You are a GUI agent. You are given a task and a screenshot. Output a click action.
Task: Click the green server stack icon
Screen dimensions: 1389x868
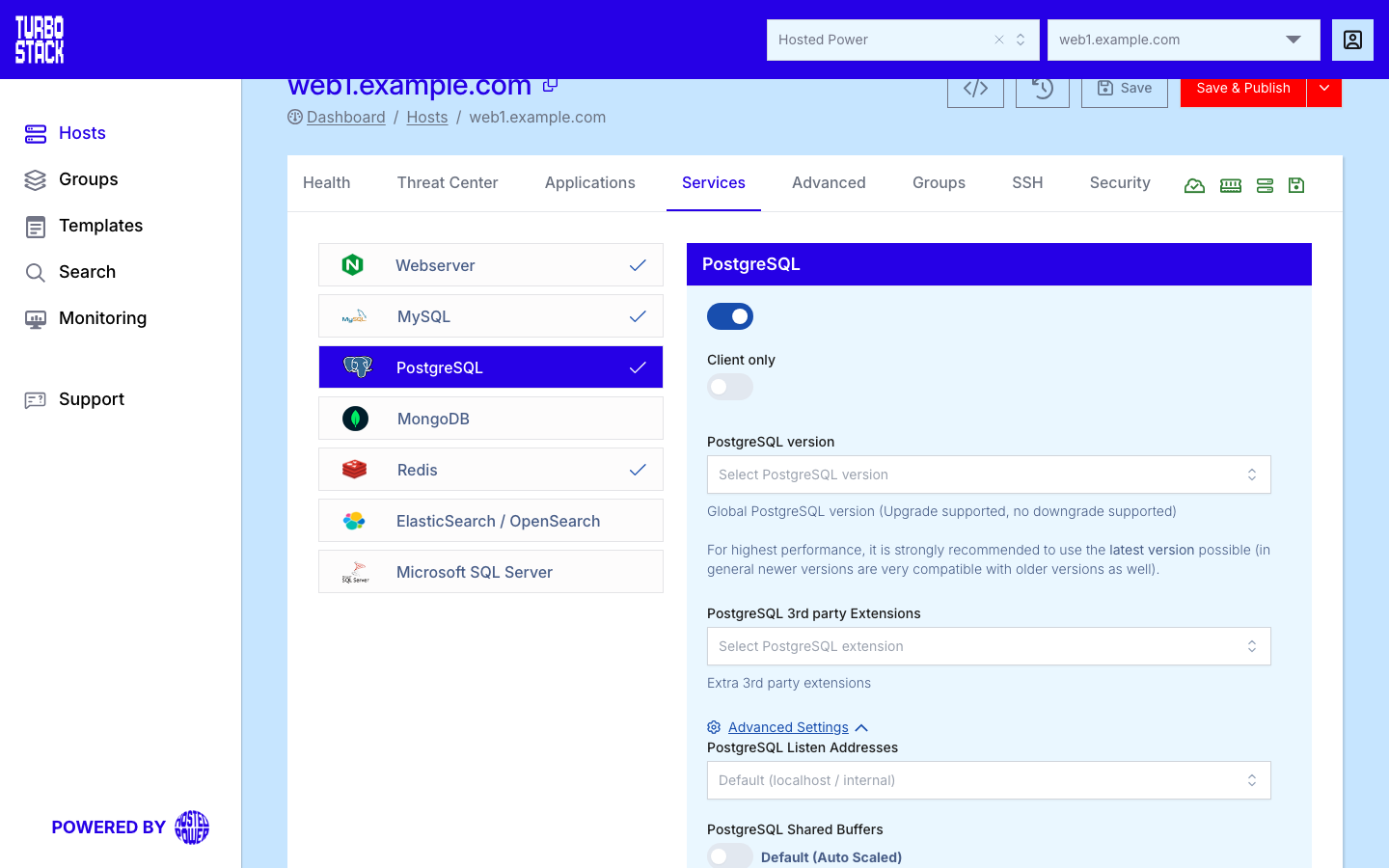pyautogui.click(x=1266, y=185)
